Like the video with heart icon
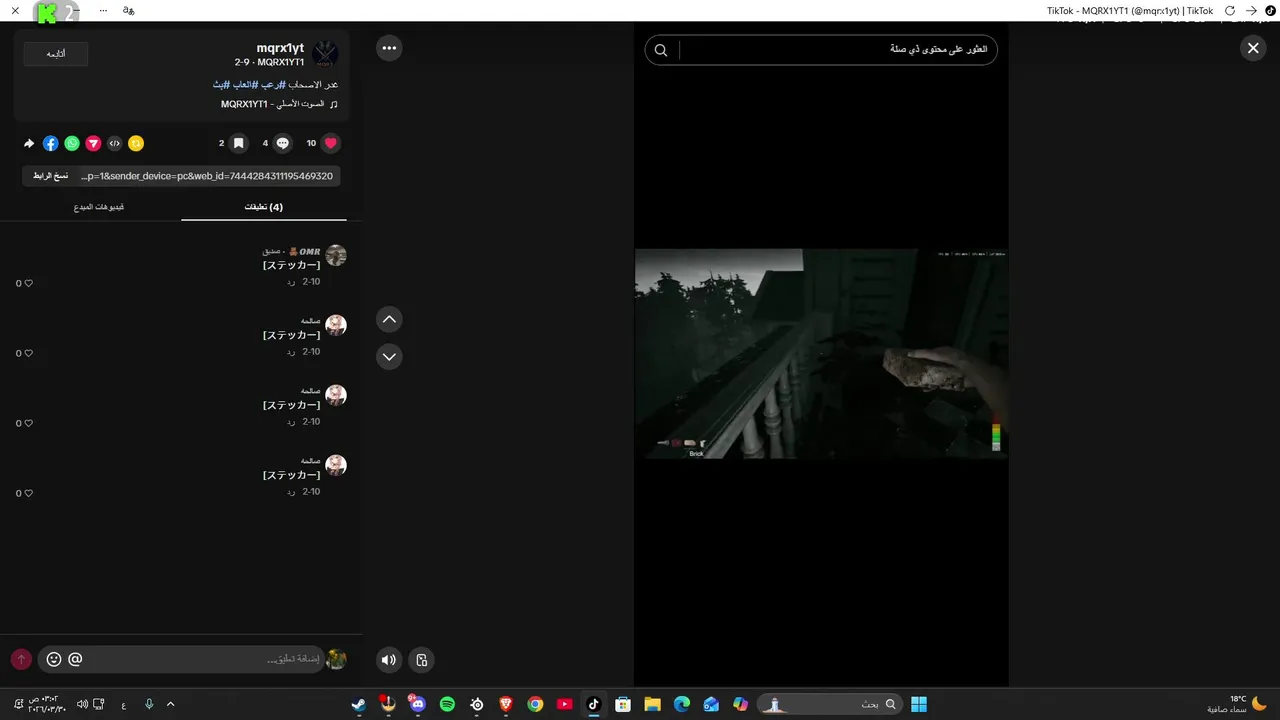1280x720 pixels. coord(331,143)
